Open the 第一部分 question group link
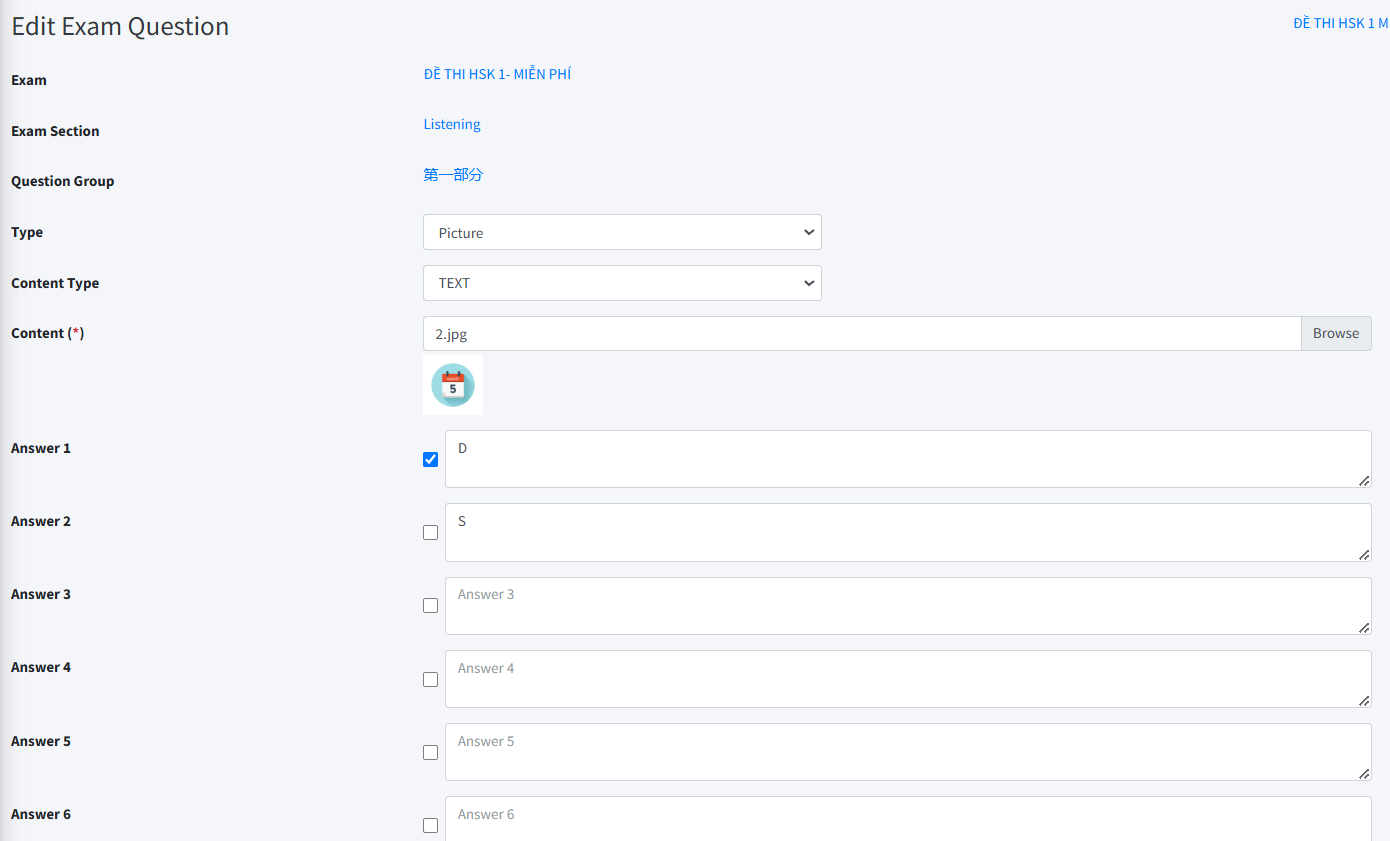 [x=453, y=175]
